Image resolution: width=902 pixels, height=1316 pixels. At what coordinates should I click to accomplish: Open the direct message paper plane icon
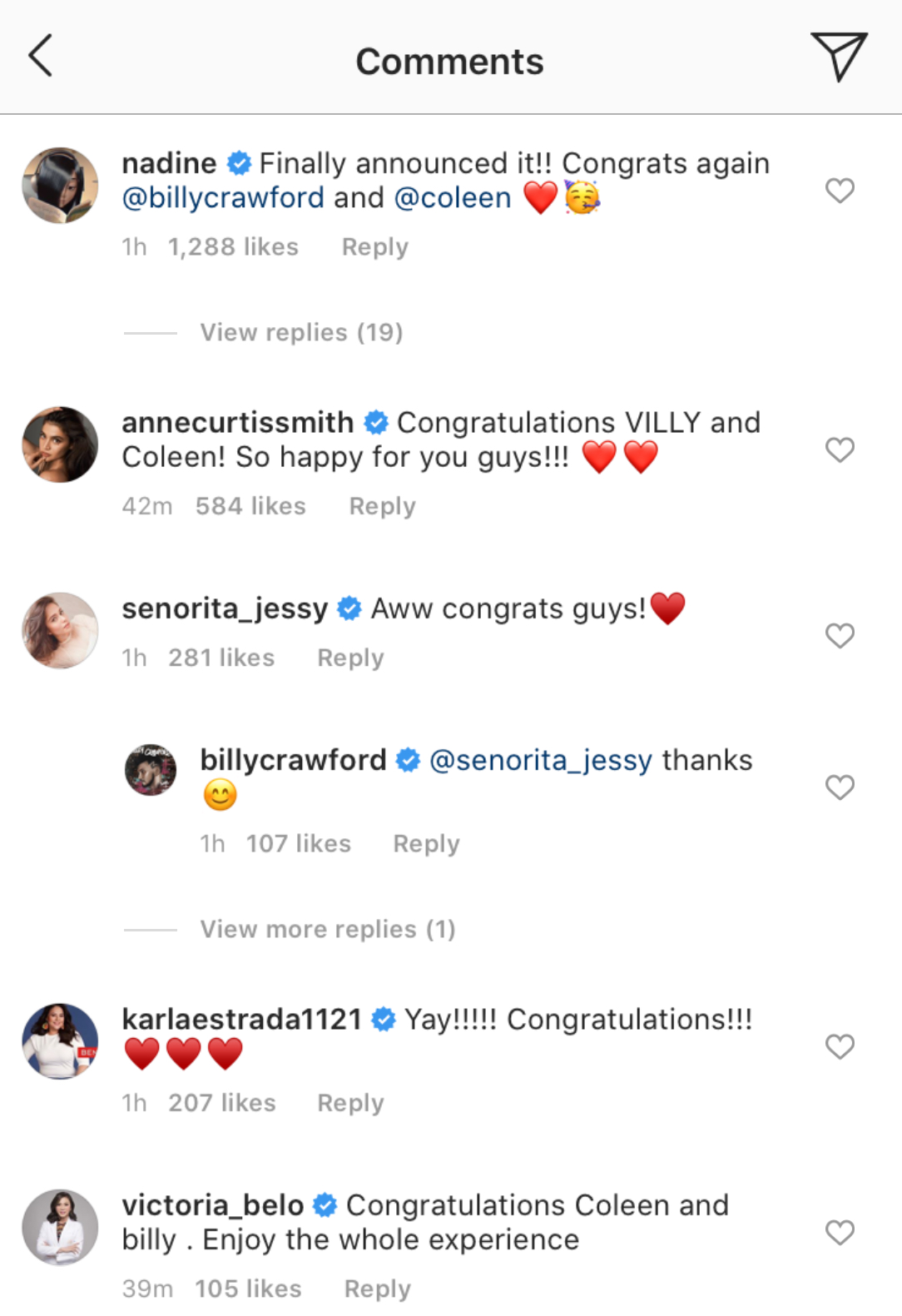(x=838, y=56)
